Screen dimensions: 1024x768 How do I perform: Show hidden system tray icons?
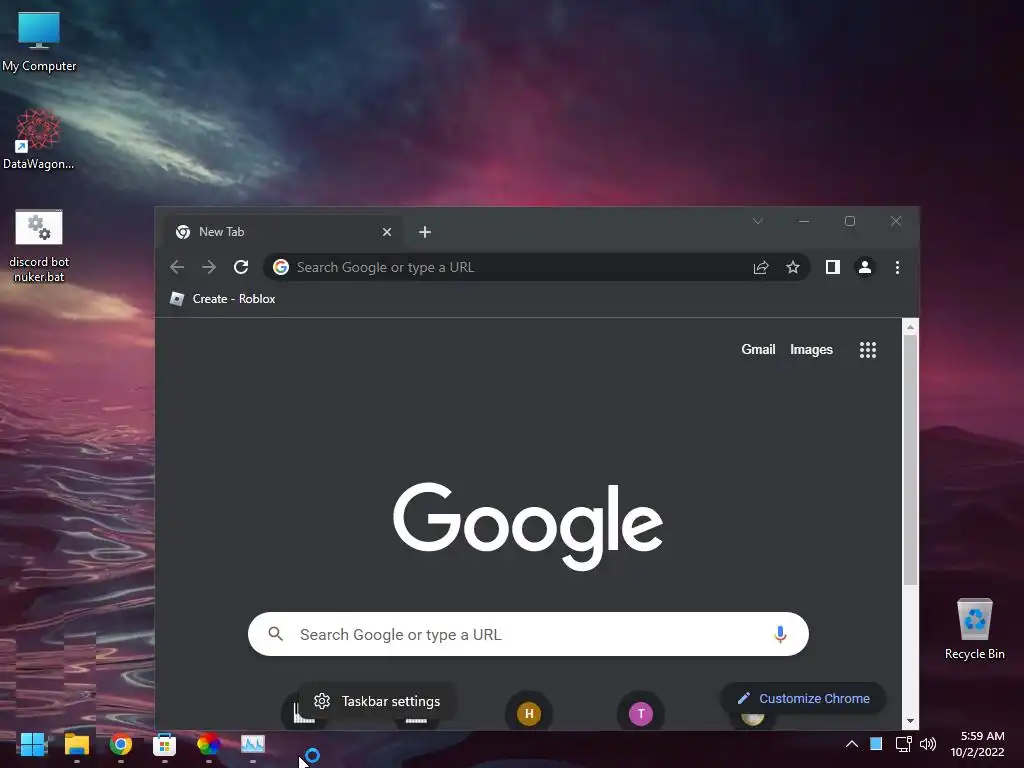[852, 744]
